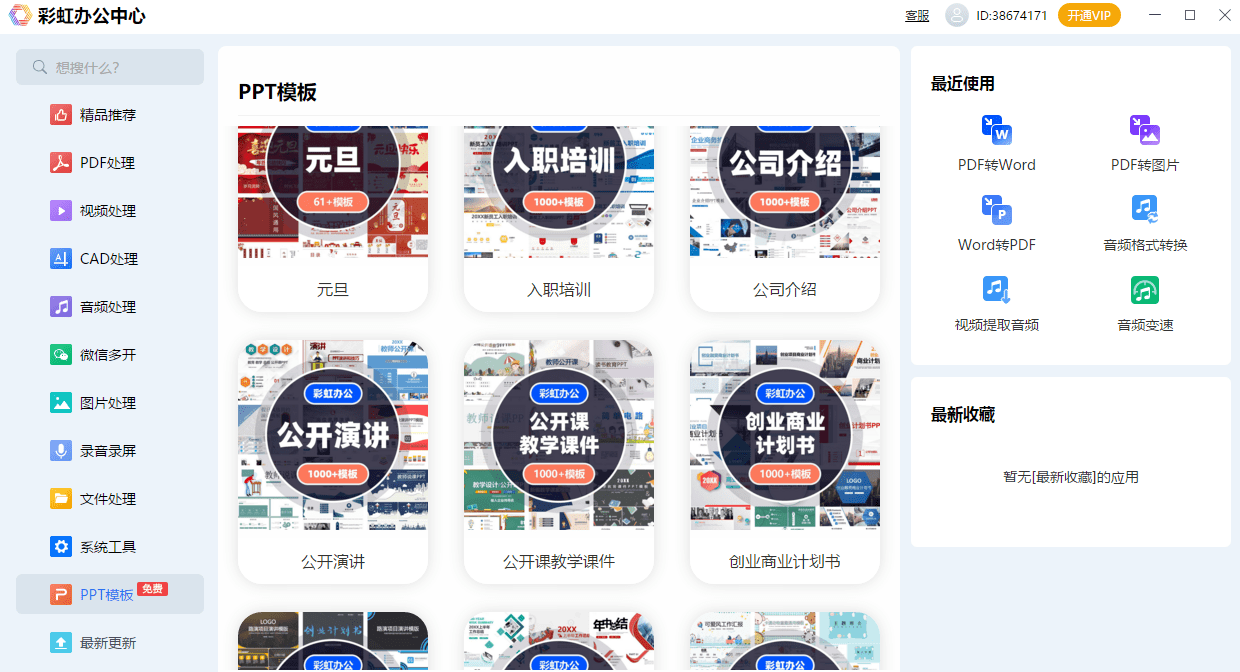Click the user avatar icon
The image size is (1240, 672).
(957, 15)
